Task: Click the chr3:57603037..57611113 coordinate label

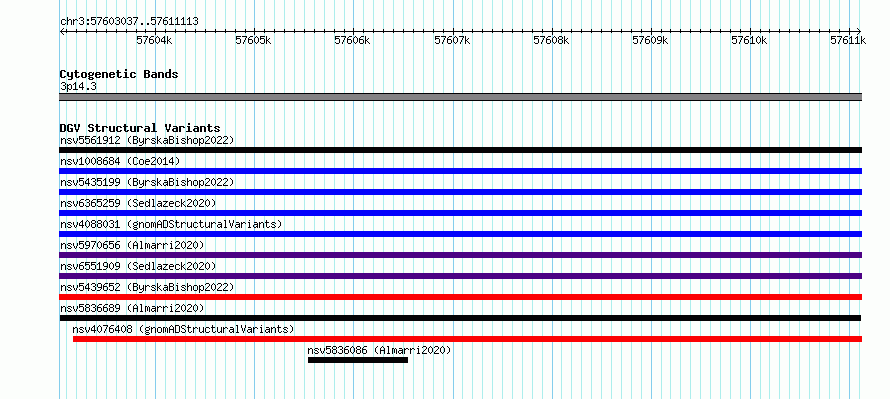Action: point(129,22)
